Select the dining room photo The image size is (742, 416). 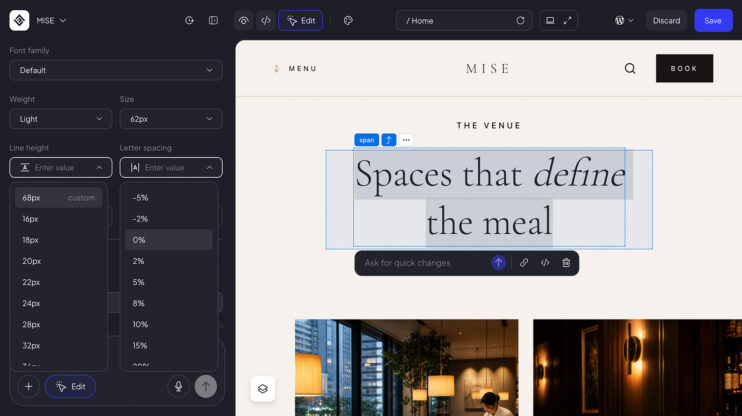pyautogui.click(x=406, y=368)
